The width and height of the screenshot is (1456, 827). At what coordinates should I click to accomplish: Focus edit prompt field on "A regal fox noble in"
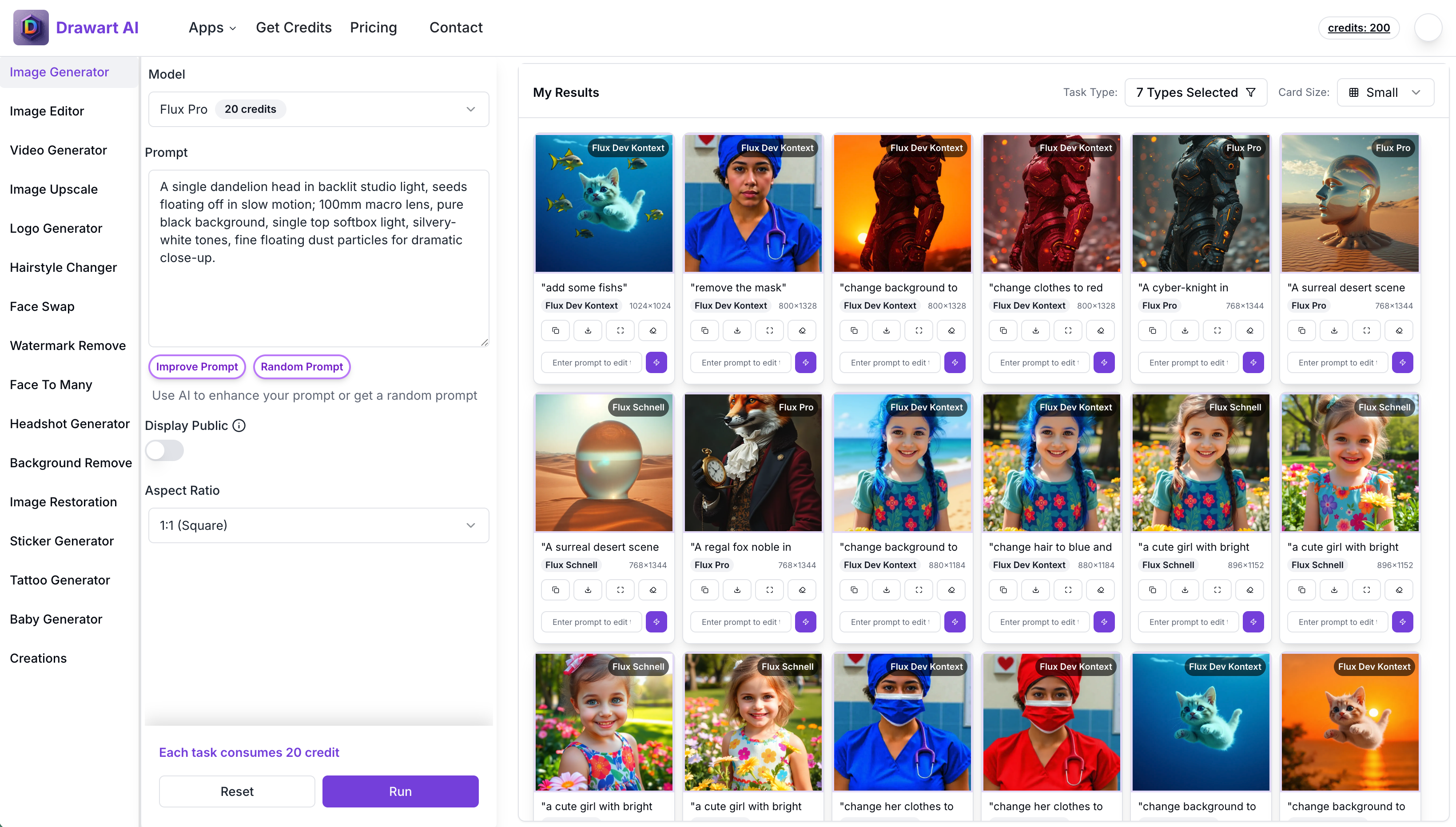click(x=740, y=622)
